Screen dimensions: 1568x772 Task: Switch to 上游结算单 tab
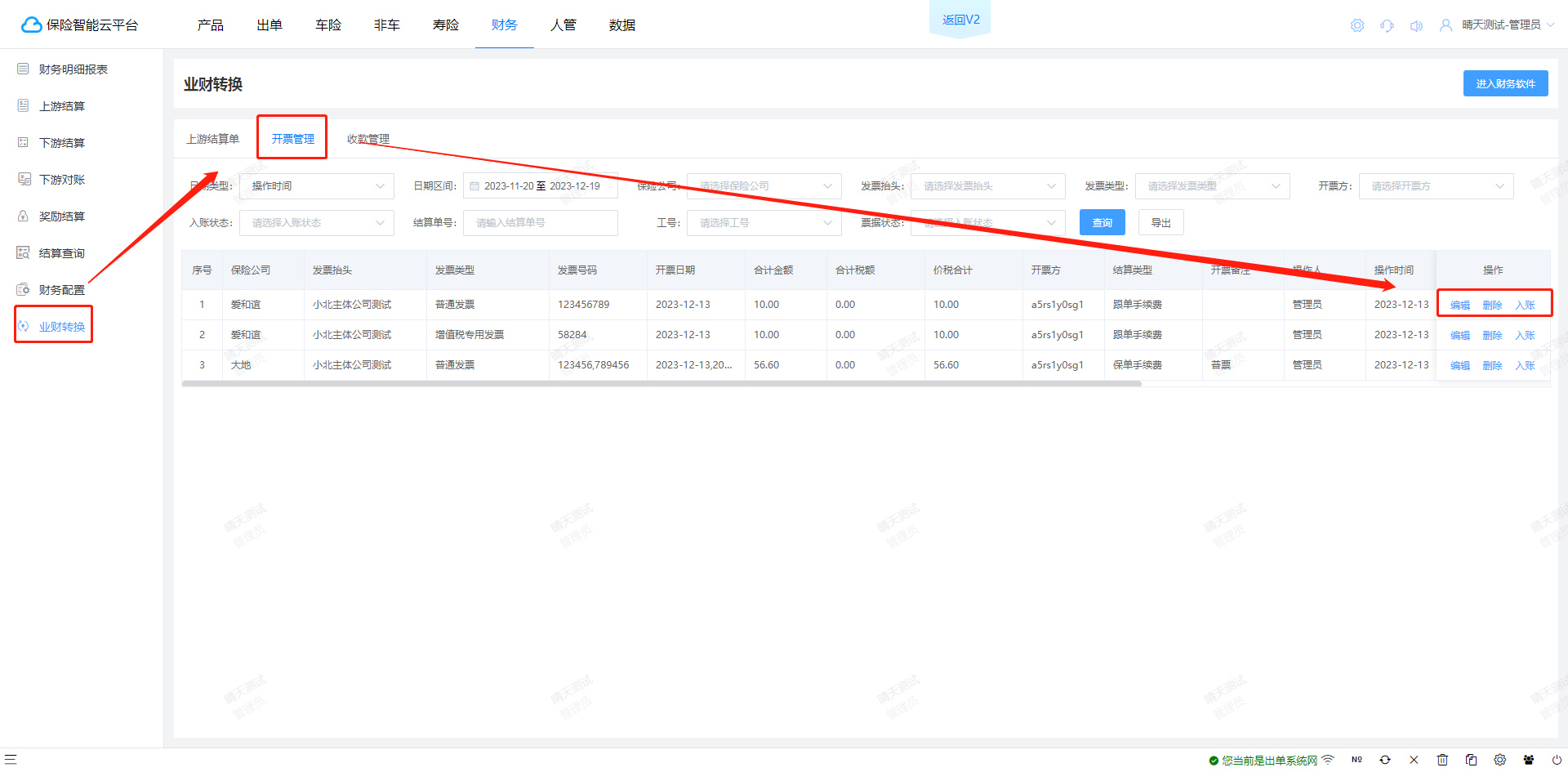tap(212, 139)
